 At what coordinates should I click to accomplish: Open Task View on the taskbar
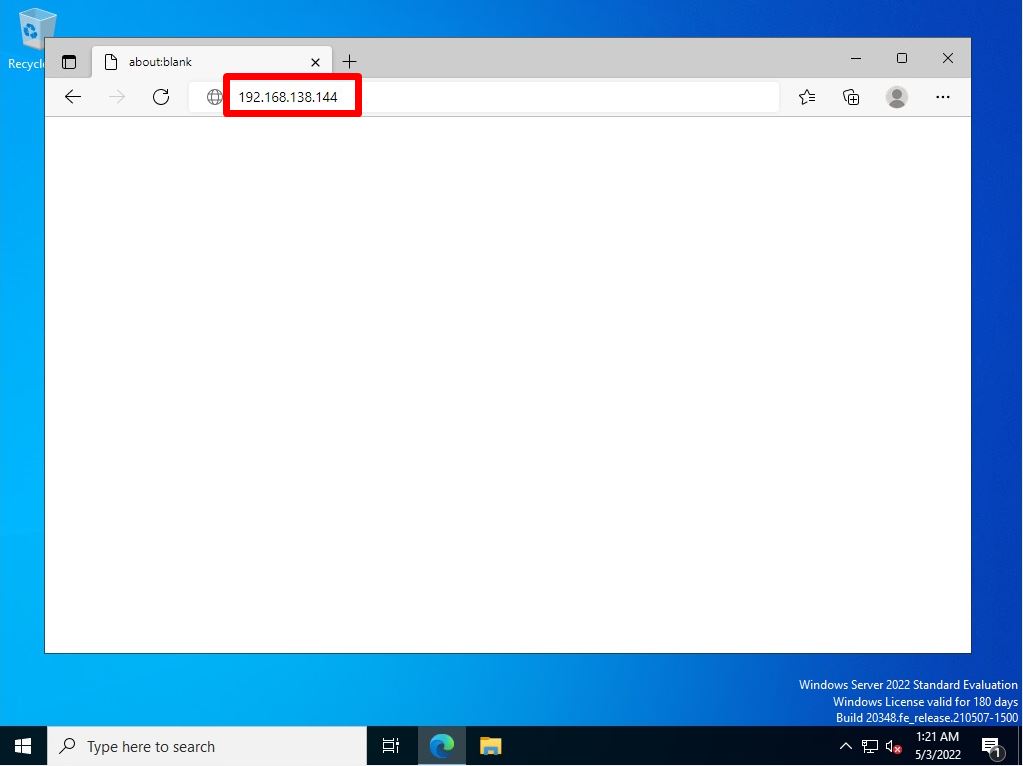pyautogui.click(x=391, y=746)
